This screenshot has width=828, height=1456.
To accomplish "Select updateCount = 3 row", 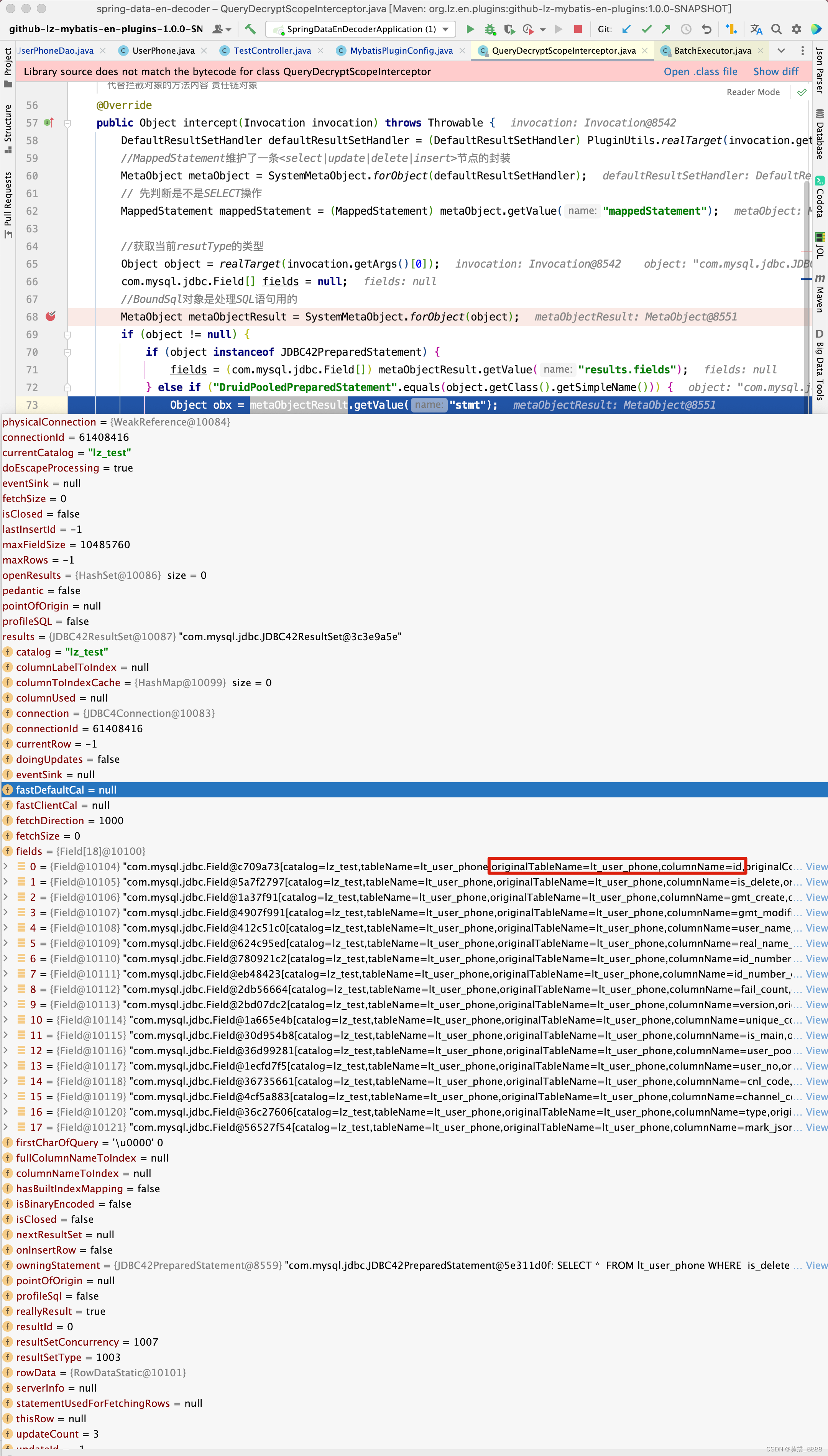I will tap(414, 1434).
